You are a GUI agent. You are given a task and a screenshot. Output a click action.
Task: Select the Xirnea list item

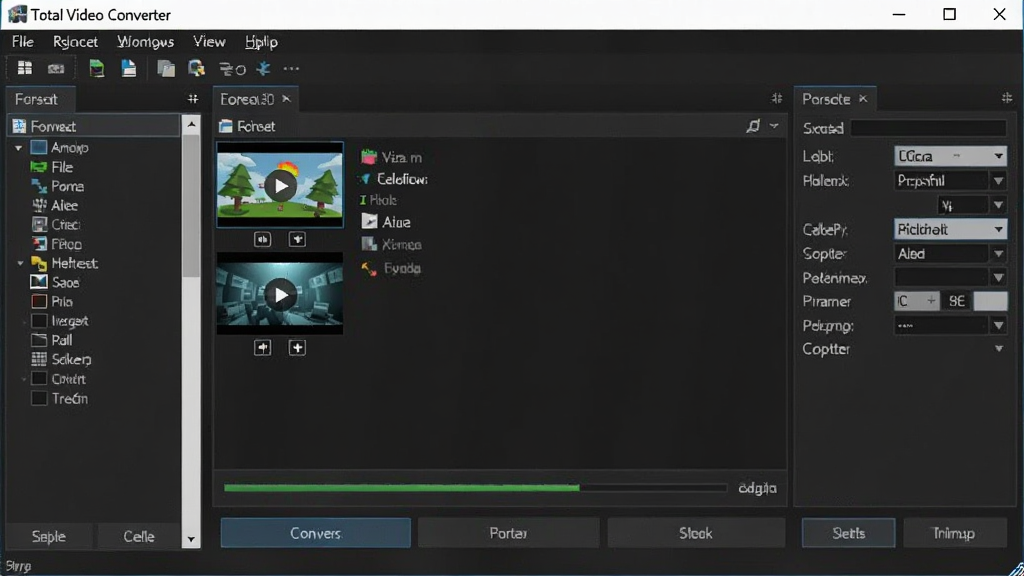tap(391, 244)
